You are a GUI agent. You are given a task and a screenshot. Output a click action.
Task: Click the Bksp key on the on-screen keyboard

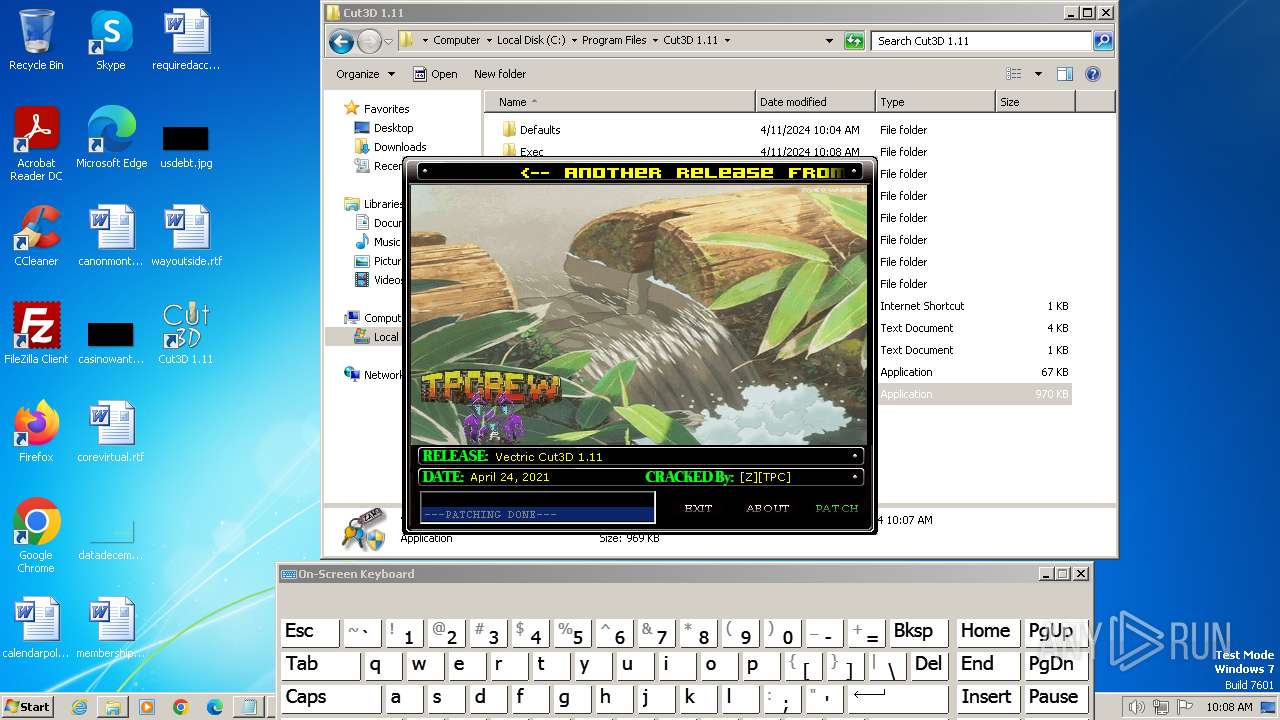917,631
